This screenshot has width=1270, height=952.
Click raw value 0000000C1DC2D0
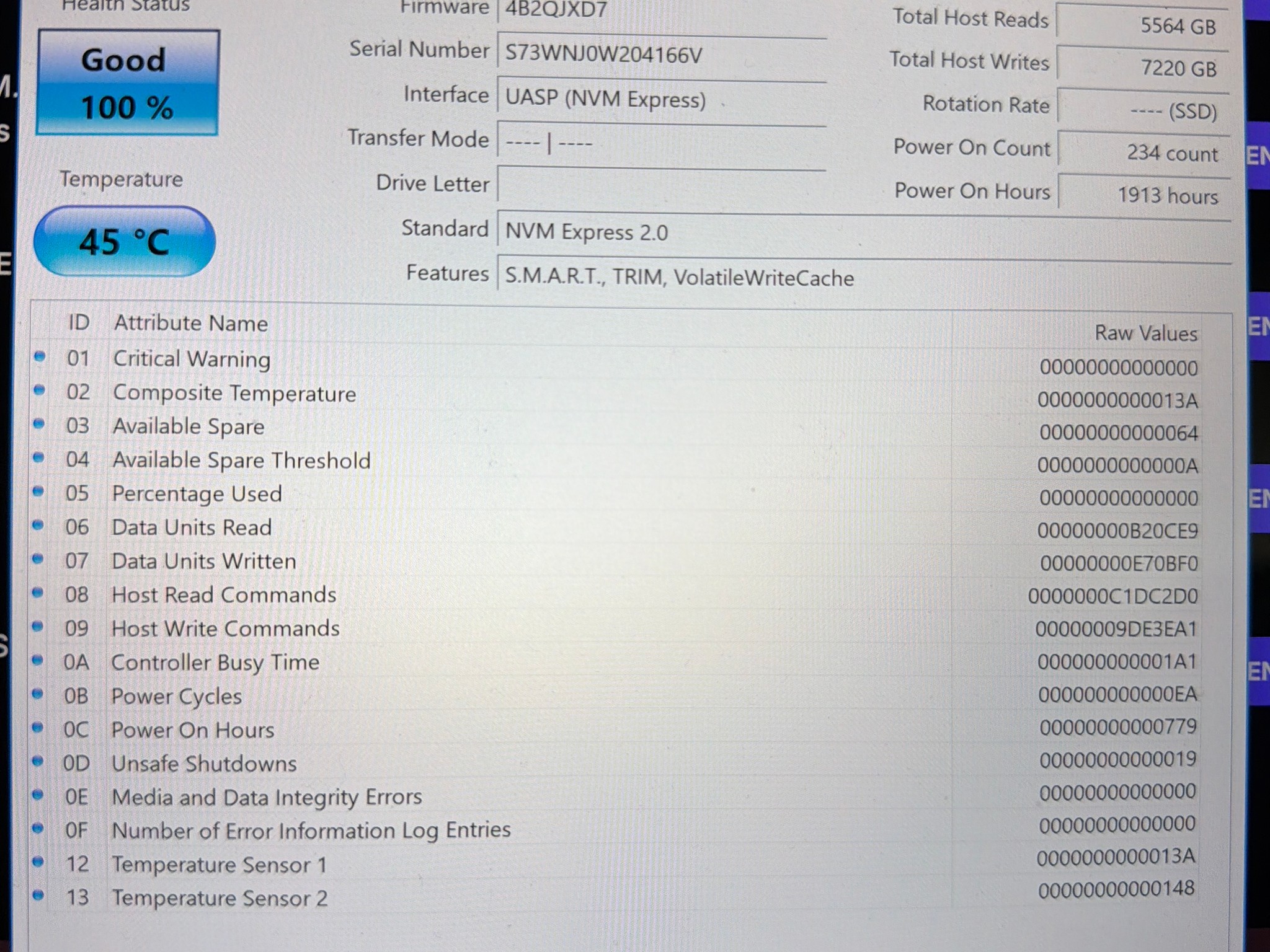1112,596
